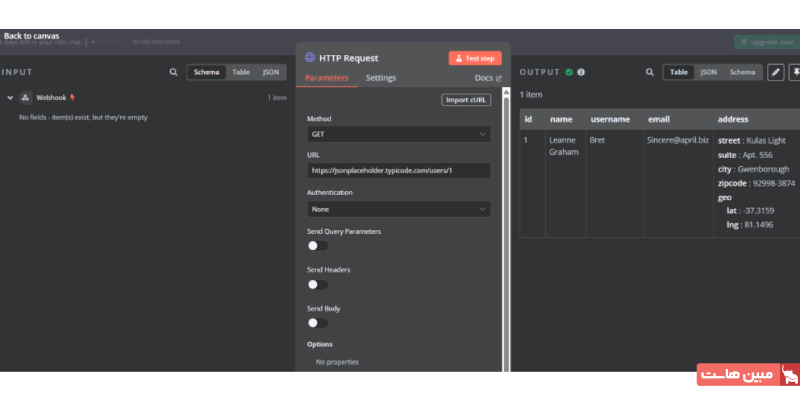Select the input JSON view tab
The image size is (800, 400).
(x=271, y=72)
